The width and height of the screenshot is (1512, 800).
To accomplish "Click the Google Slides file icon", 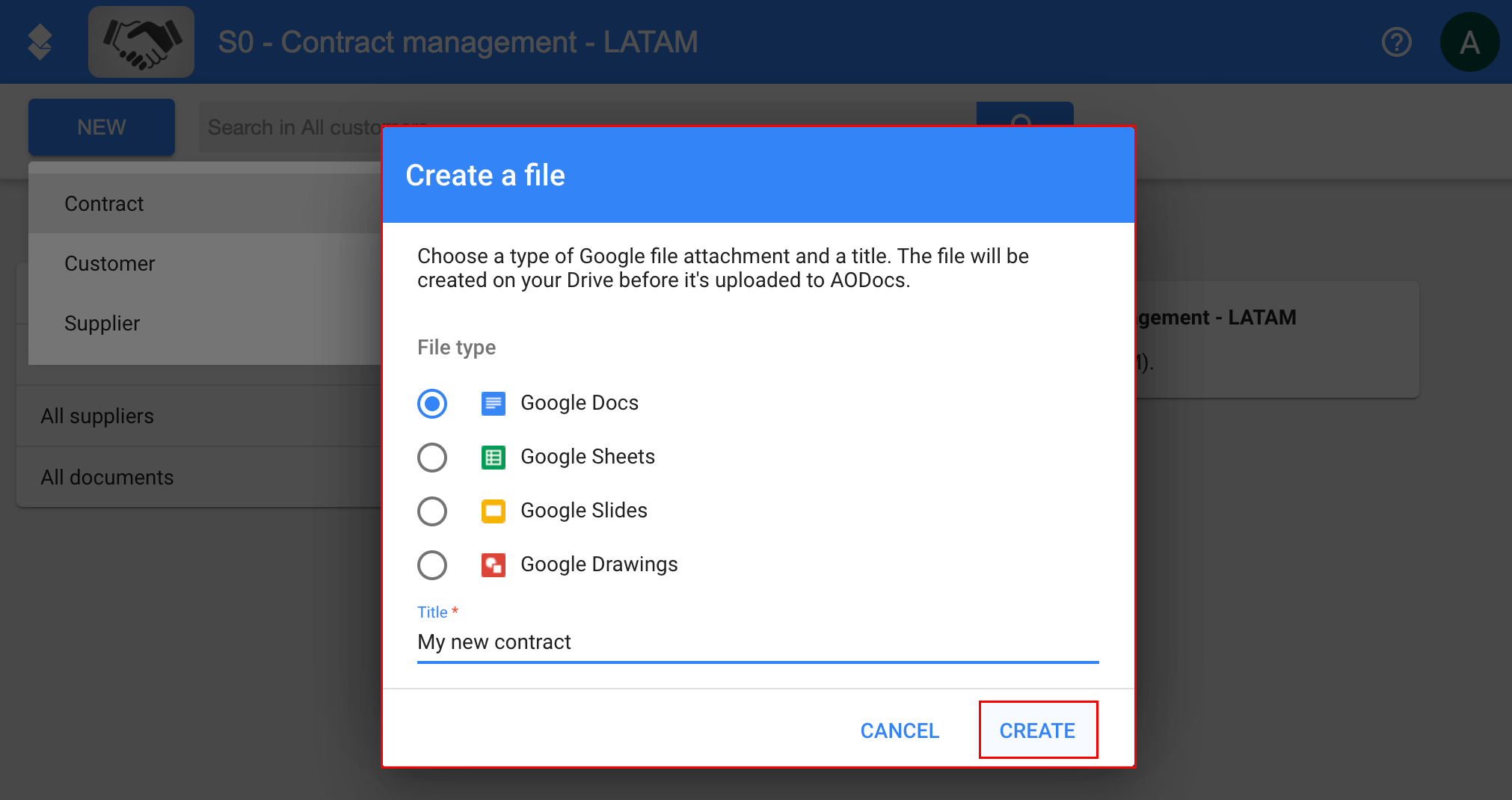I will 494,511.
